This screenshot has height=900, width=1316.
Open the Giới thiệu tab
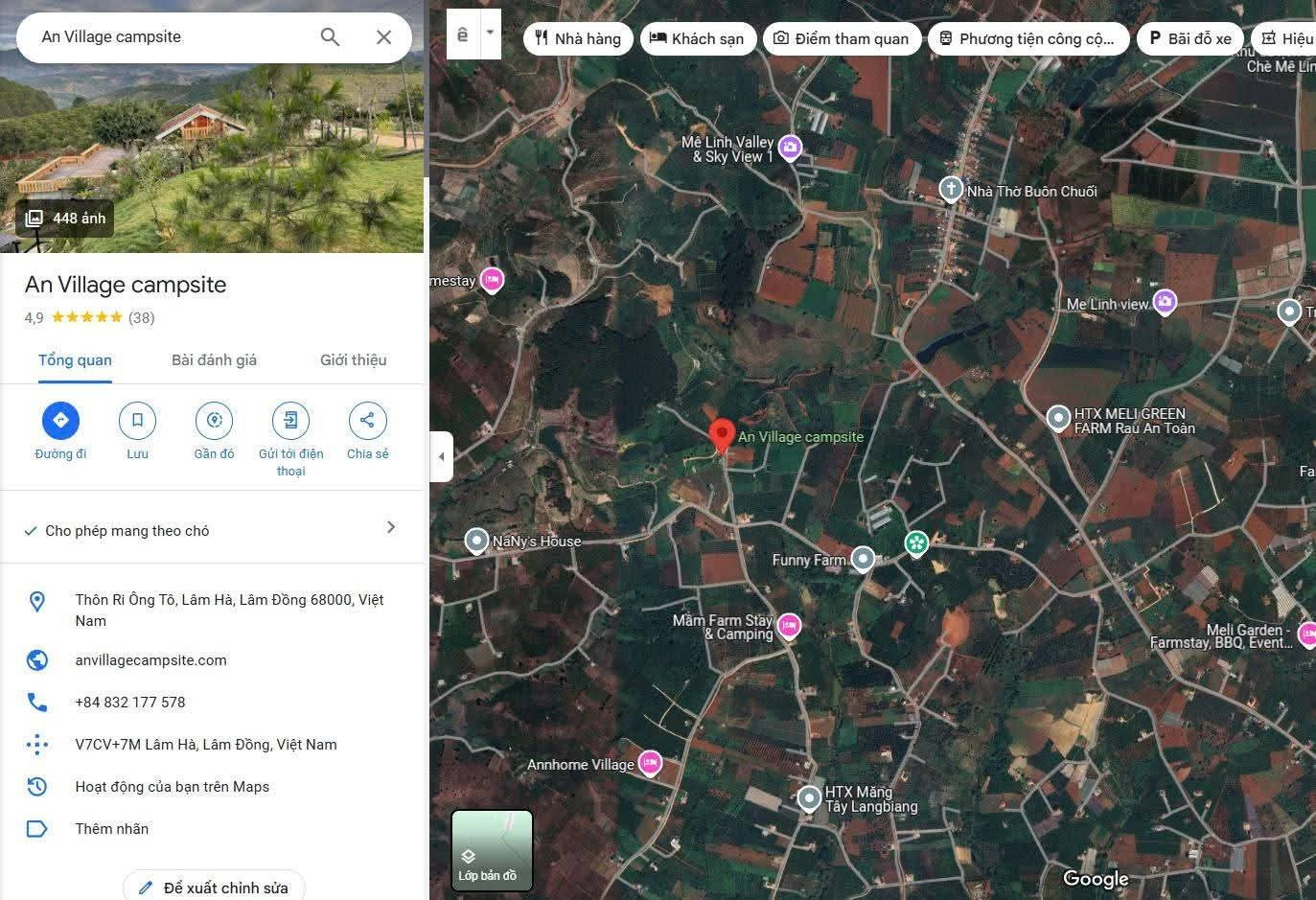click(x=353, y=360)
